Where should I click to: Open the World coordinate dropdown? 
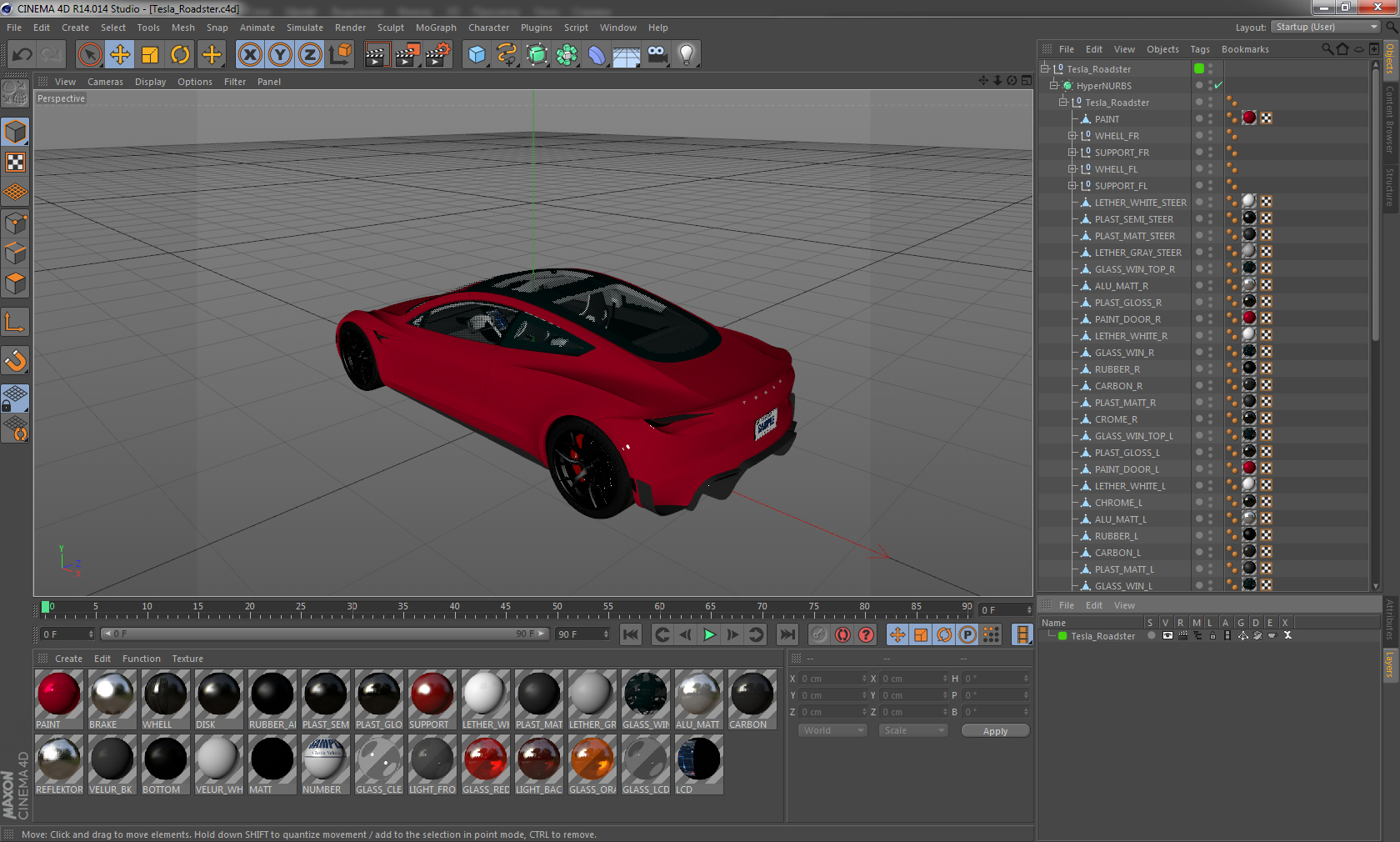pyautogui.click(x=833, y=730)
